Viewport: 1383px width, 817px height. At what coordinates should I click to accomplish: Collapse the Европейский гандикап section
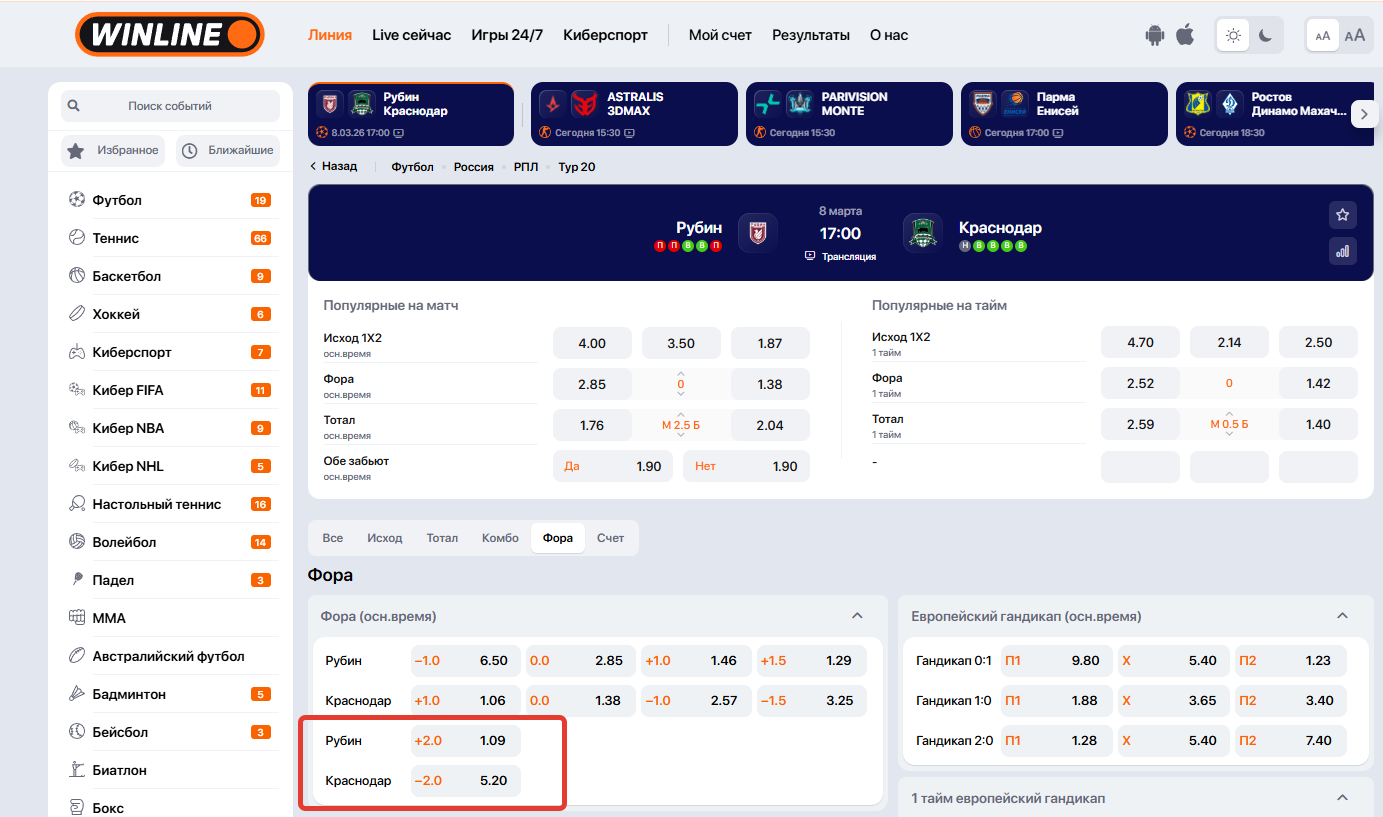(1342, 616)
